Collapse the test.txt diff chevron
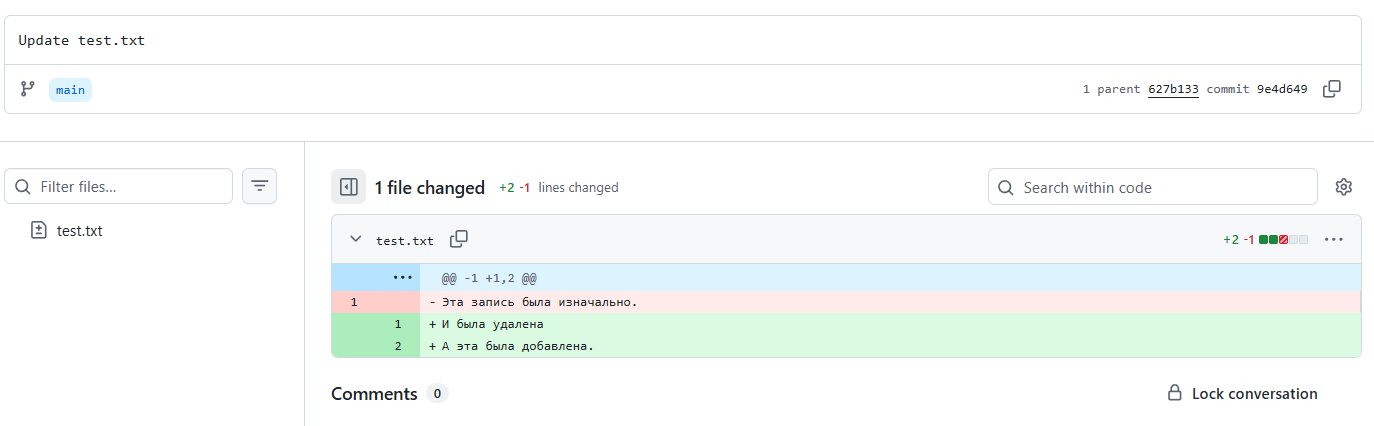Screen dimensions: 1374x426 click(355, 240)
